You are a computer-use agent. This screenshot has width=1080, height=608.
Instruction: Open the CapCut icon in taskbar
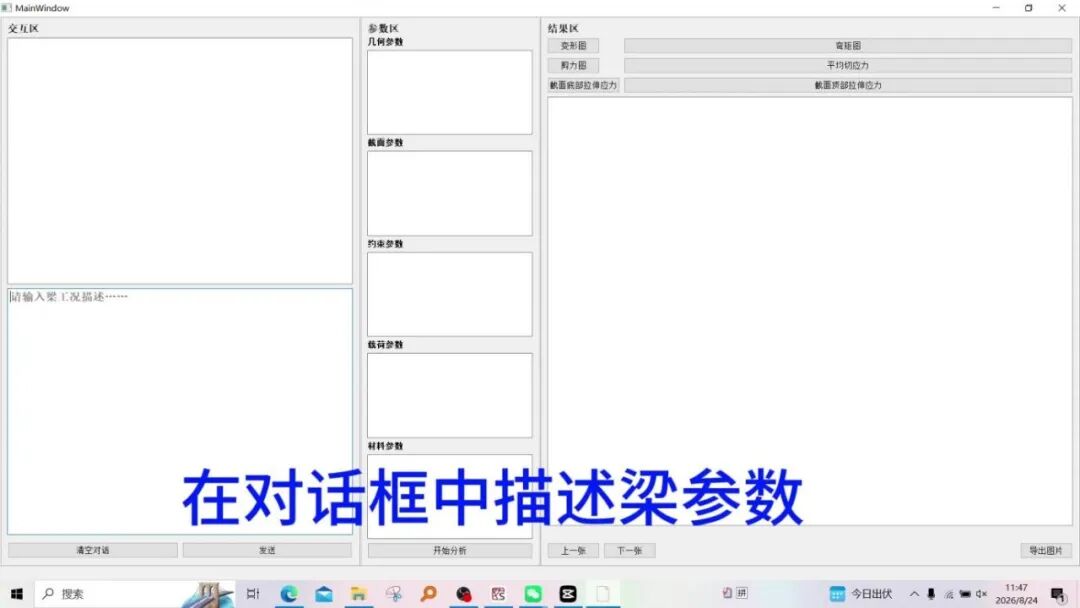point(568,594)
